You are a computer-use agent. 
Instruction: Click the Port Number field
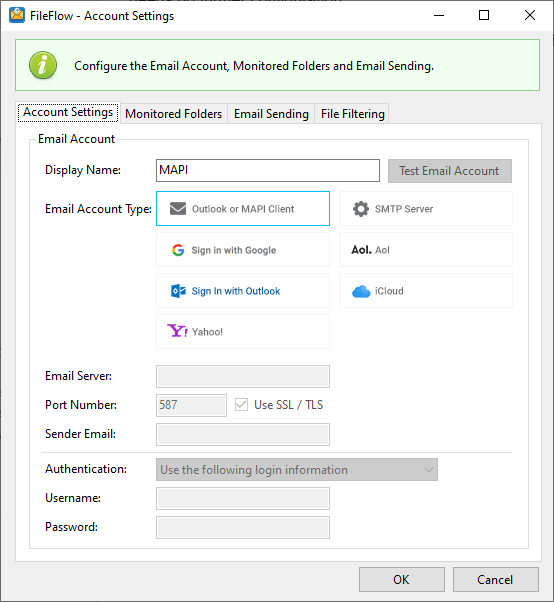(x=191, y=405)
